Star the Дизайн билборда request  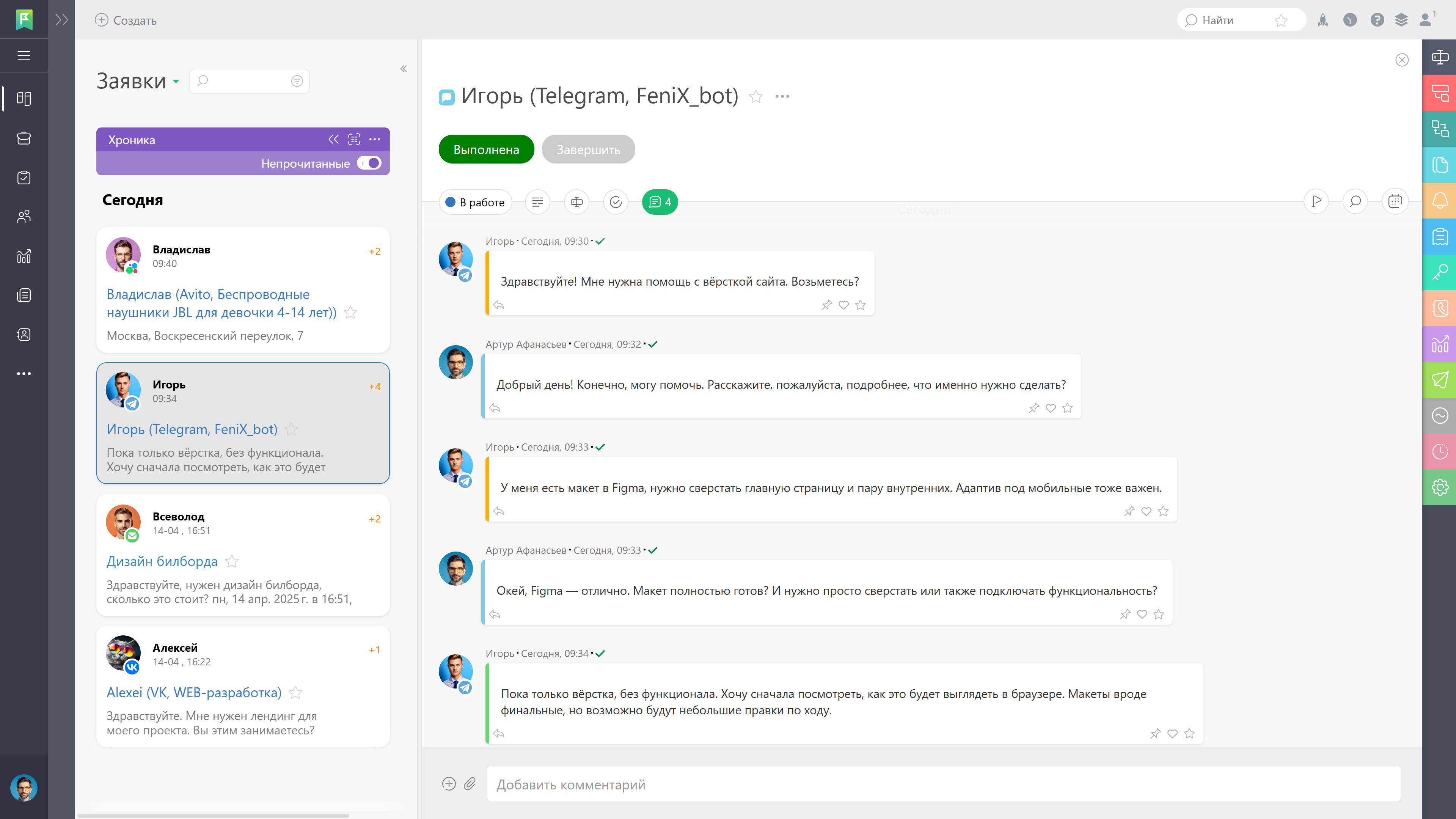click(232, 562)
